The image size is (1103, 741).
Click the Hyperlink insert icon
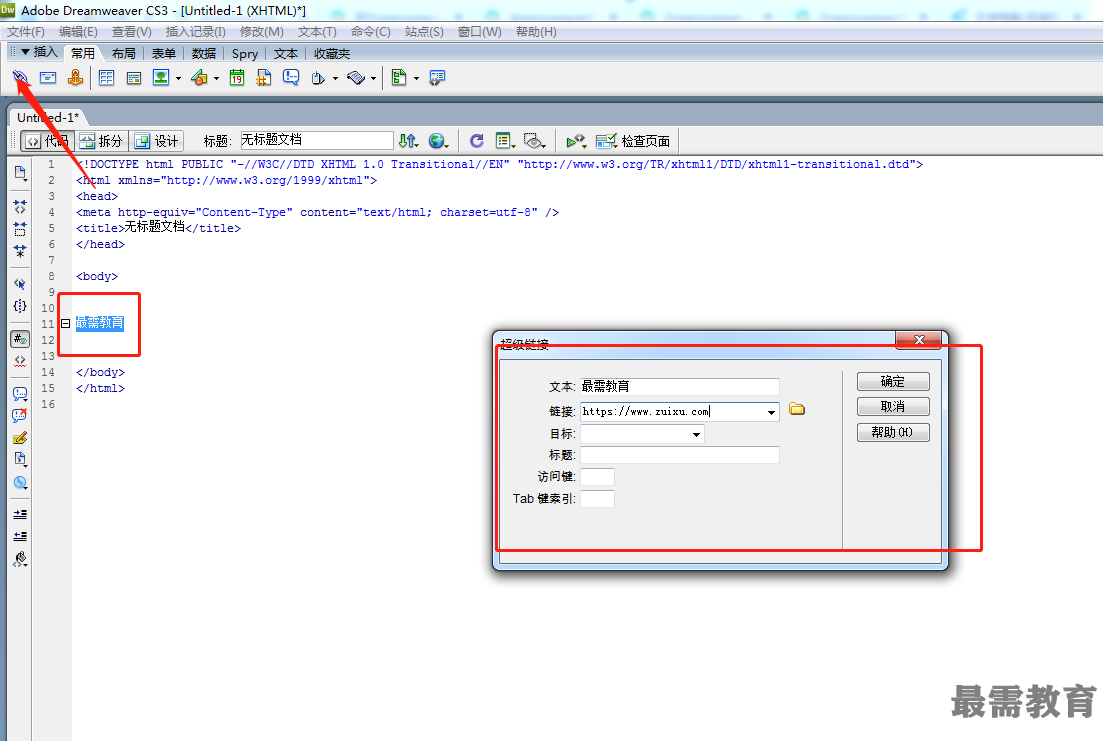point(20,77)
